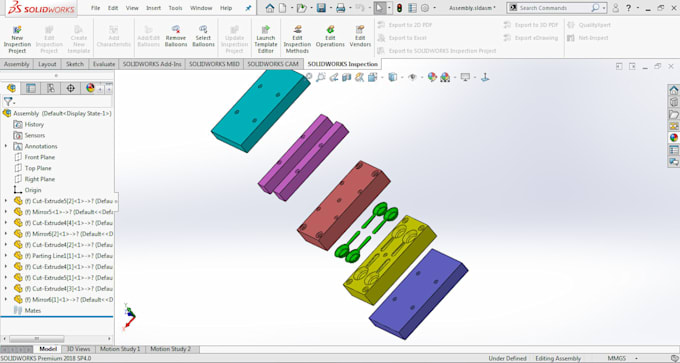Open MMGS units dropdown in status bar

637,359
